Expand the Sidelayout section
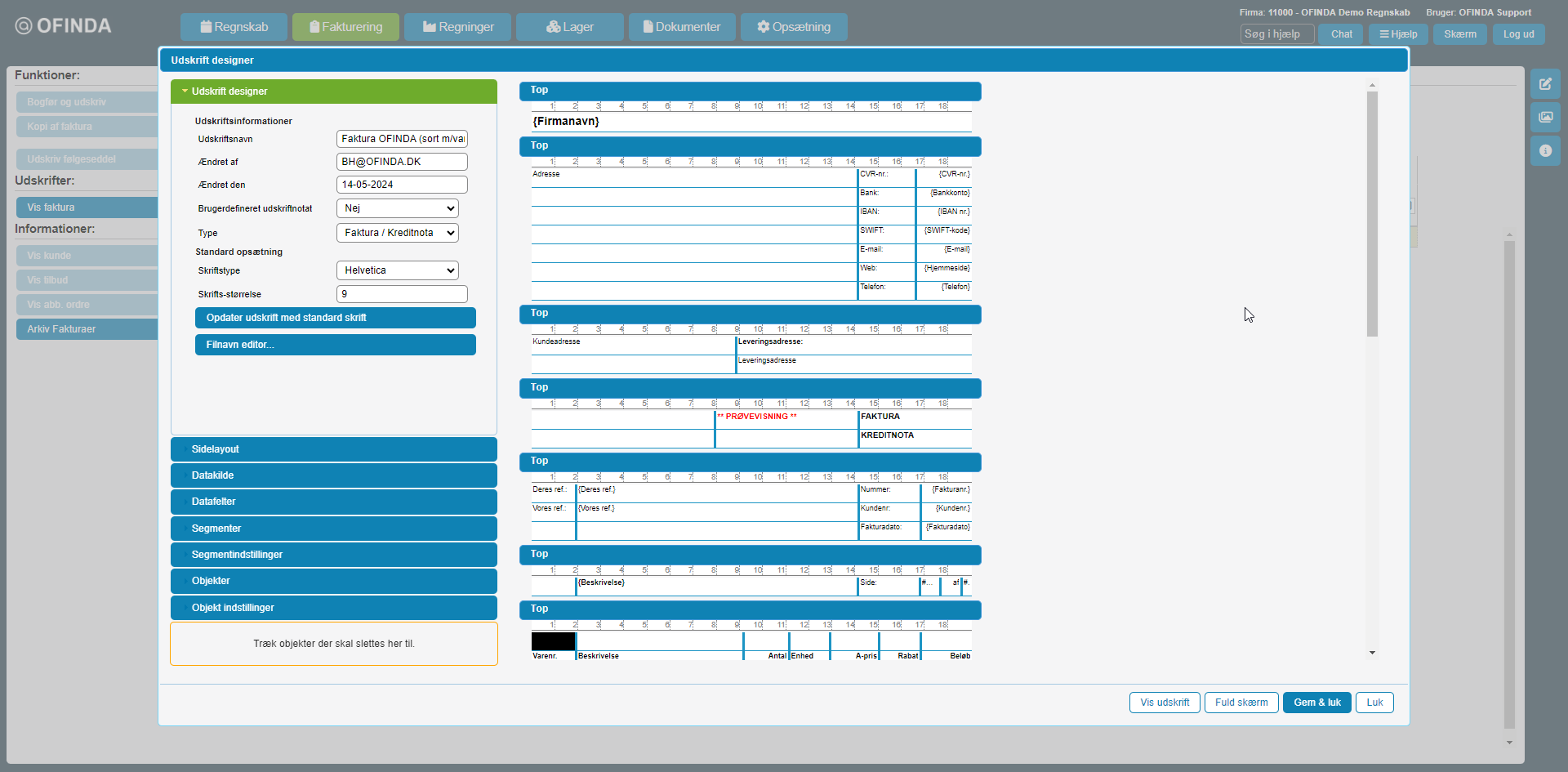The image size is (1568, 772). tap(333, 449)
